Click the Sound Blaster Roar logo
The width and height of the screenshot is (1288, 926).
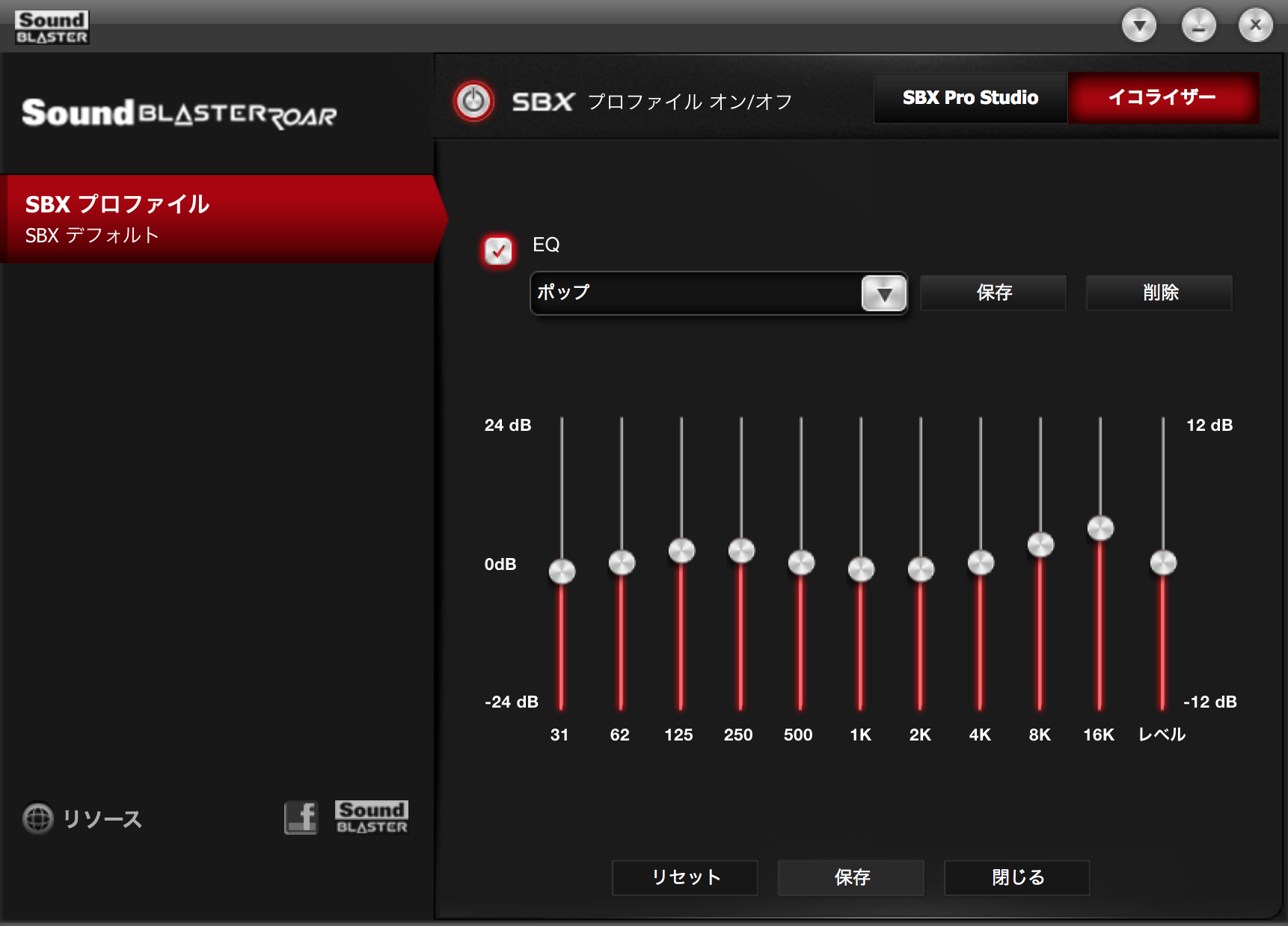tap(179, 114)
